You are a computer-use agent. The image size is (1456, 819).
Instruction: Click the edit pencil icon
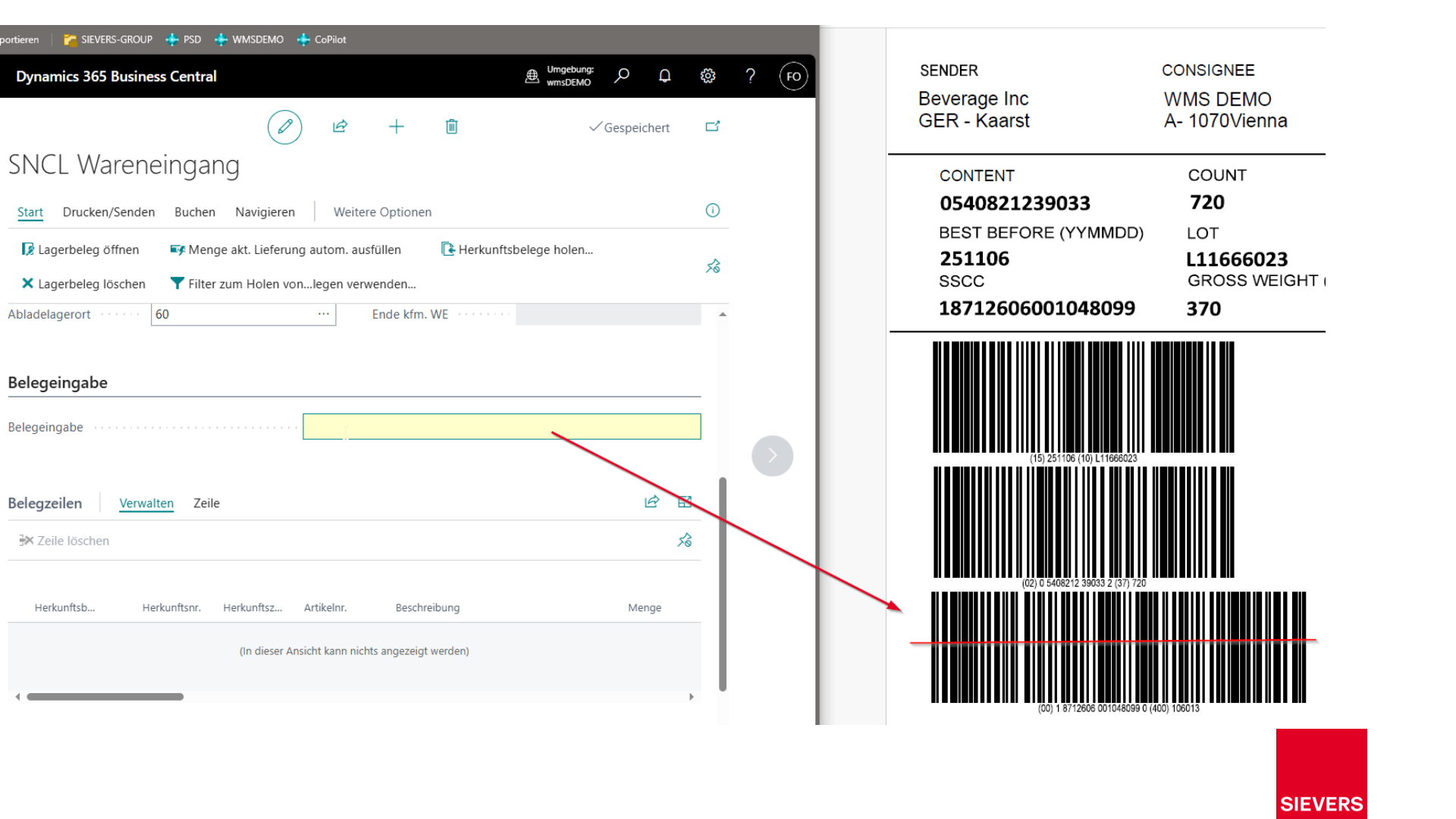pyautogui.click(x=284, y=127)
